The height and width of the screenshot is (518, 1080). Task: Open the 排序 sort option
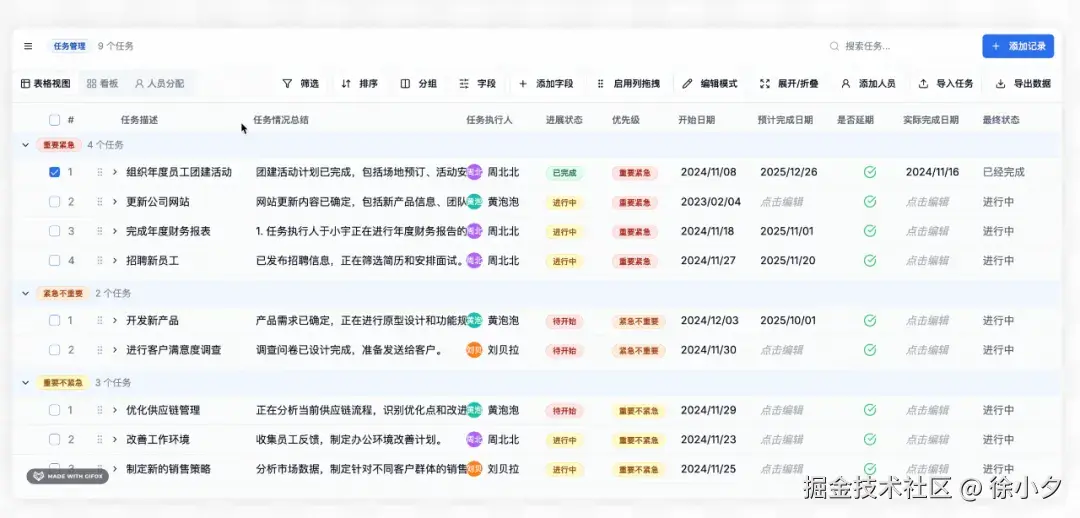point(360,83)
